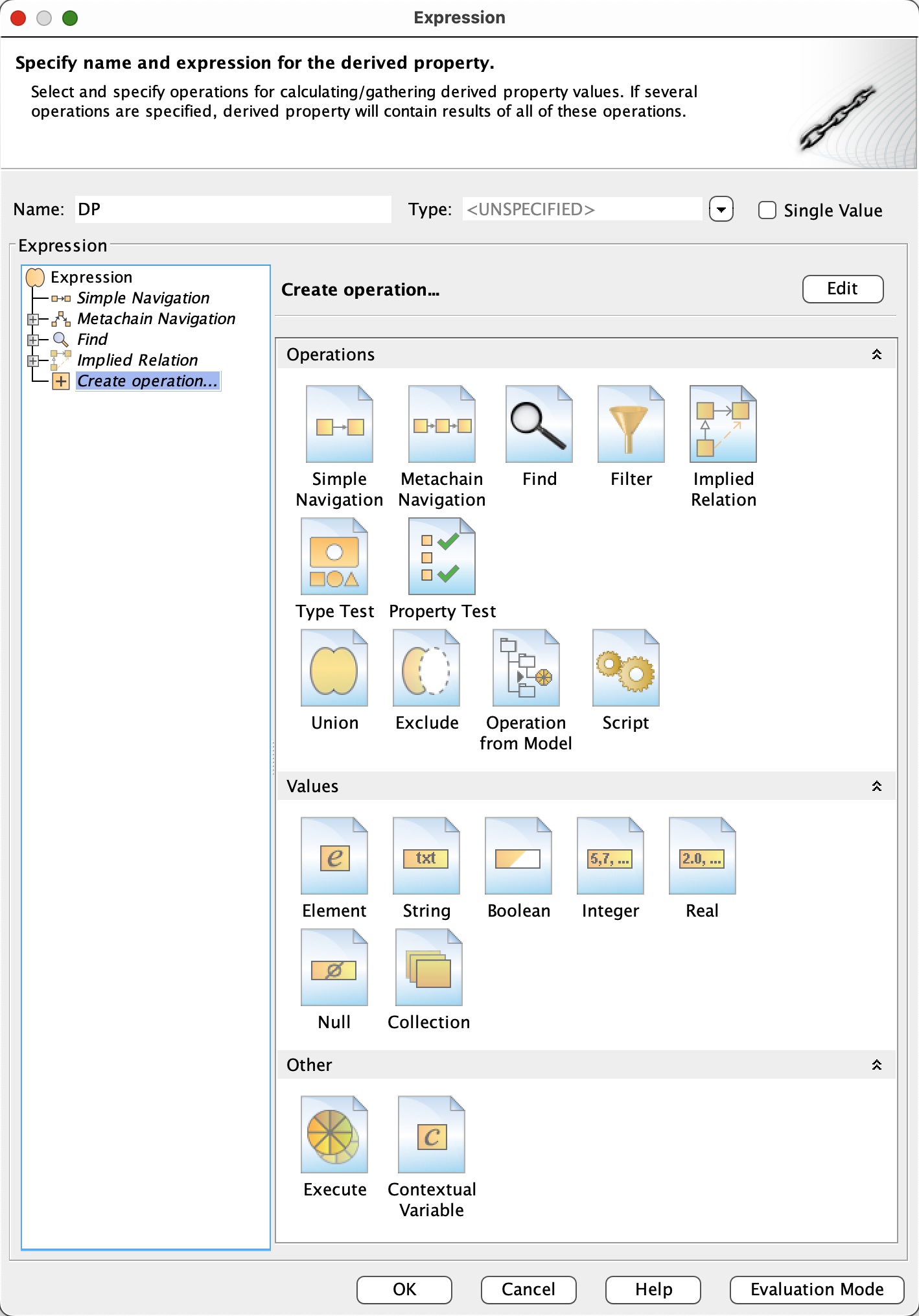The image size is (919, 1316).
Task: Select the Script gears icon
Action: point(625,668)
